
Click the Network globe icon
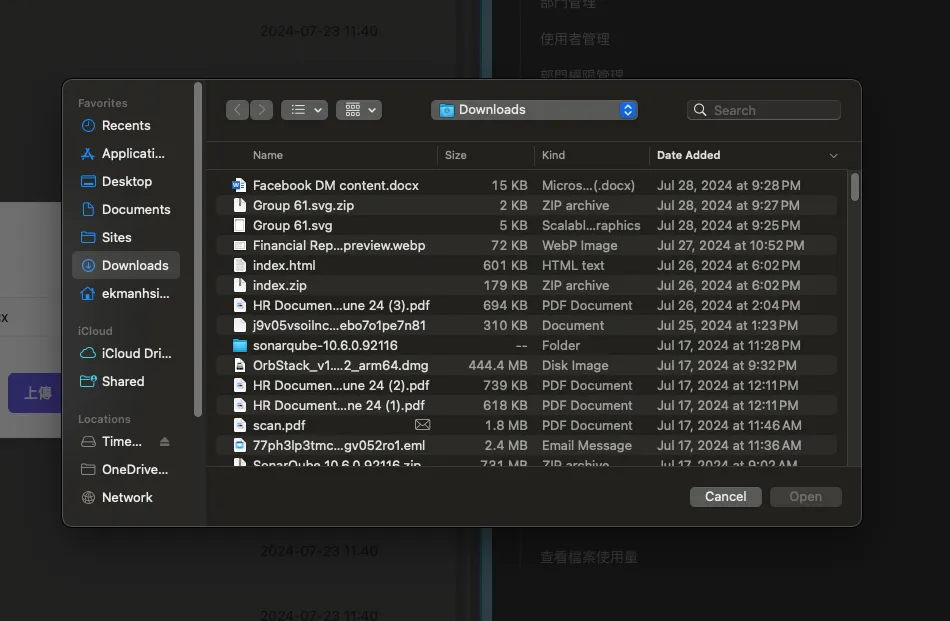point(88,498)
